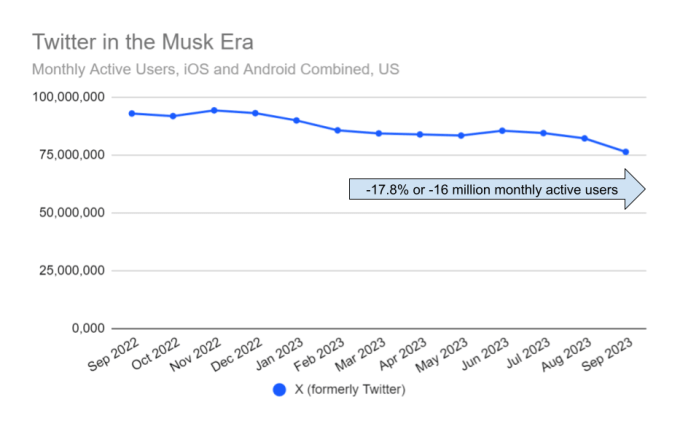The image size is (680, 421).
Task: Click the Jun 2023 data point on line
Action: (502, 130)
